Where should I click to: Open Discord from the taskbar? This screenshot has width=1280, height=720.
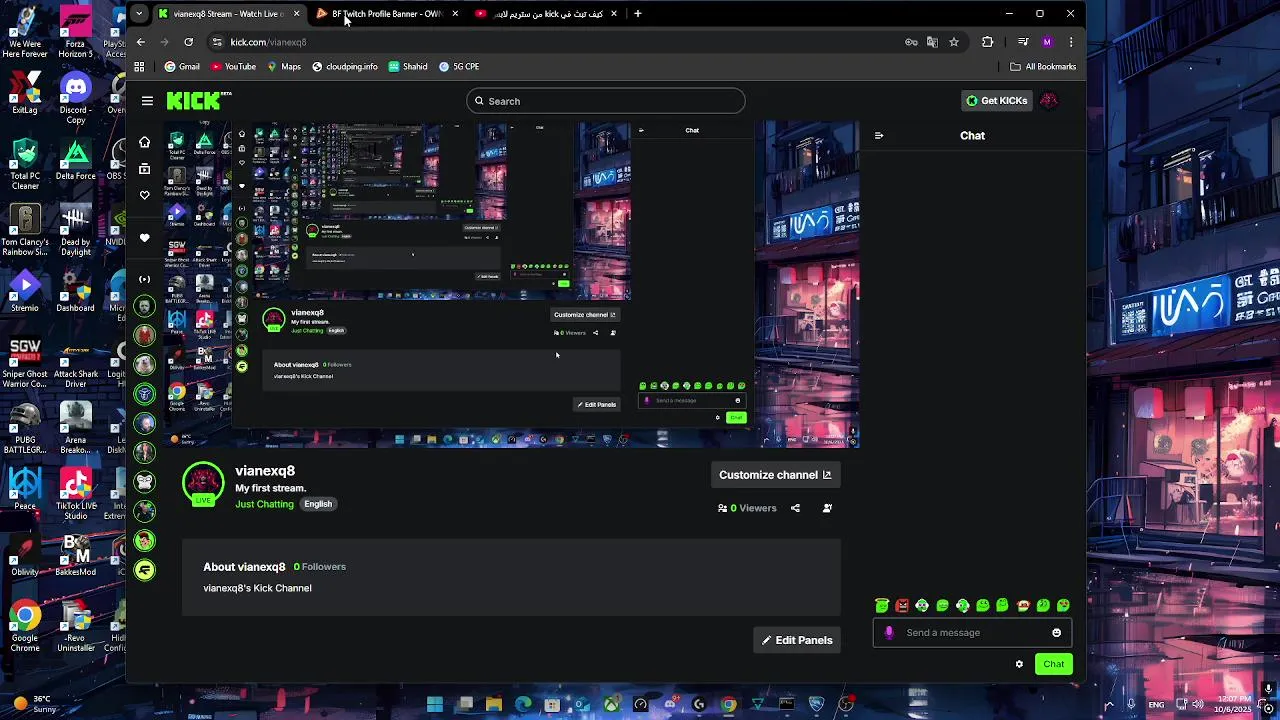click(670, 705)
